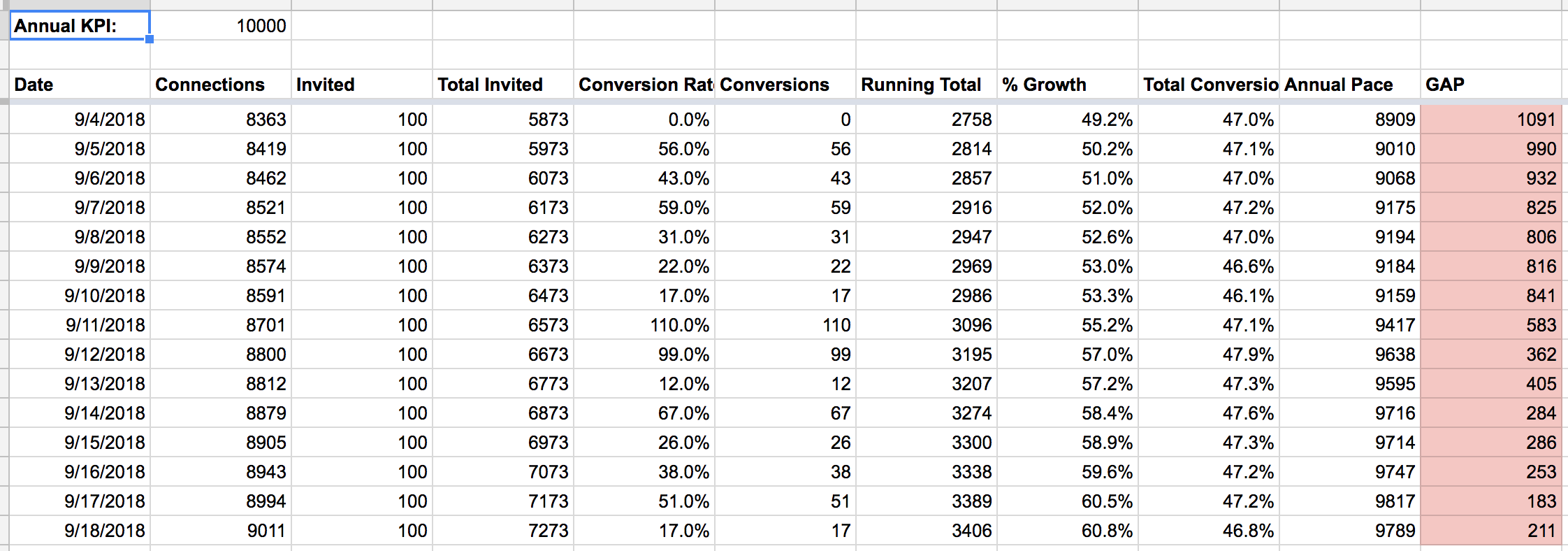1568x551 pixels.
Task: Click the date cell 9/4/2018
Action: 80,120
